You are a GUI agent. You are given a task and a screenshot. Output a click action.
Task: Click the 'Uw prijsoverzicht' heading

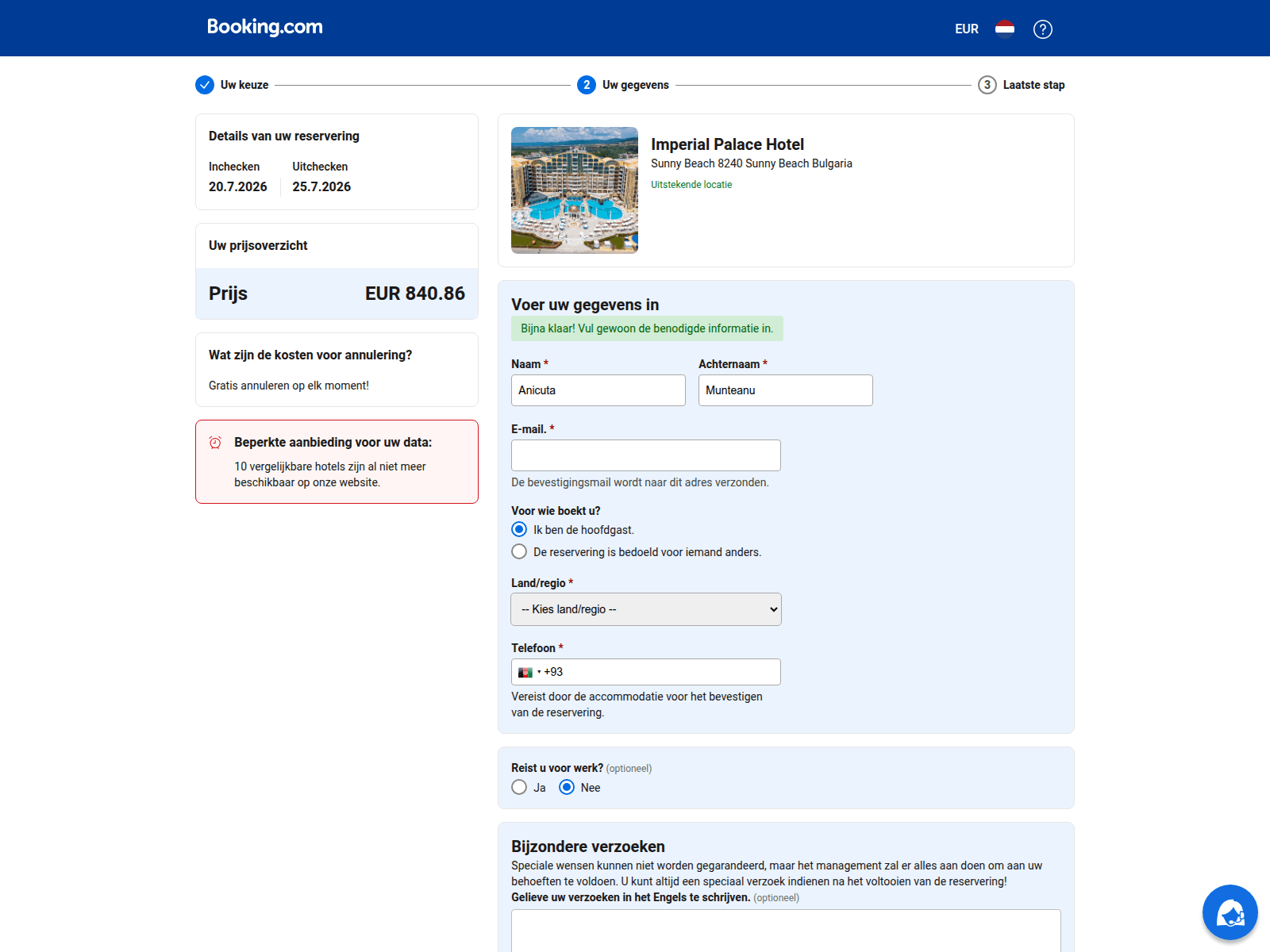pos(258,246)
